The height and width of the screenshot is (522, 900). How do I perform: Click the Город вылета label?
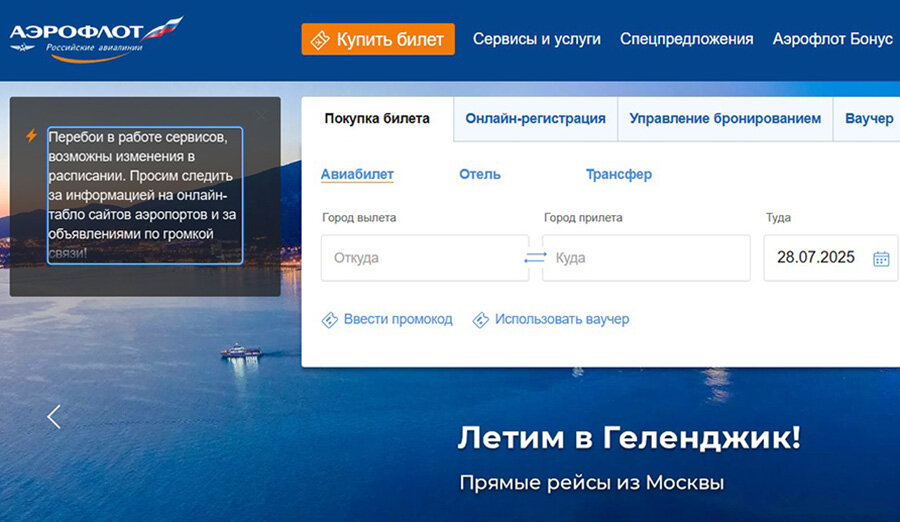click(x=359, y=218)
